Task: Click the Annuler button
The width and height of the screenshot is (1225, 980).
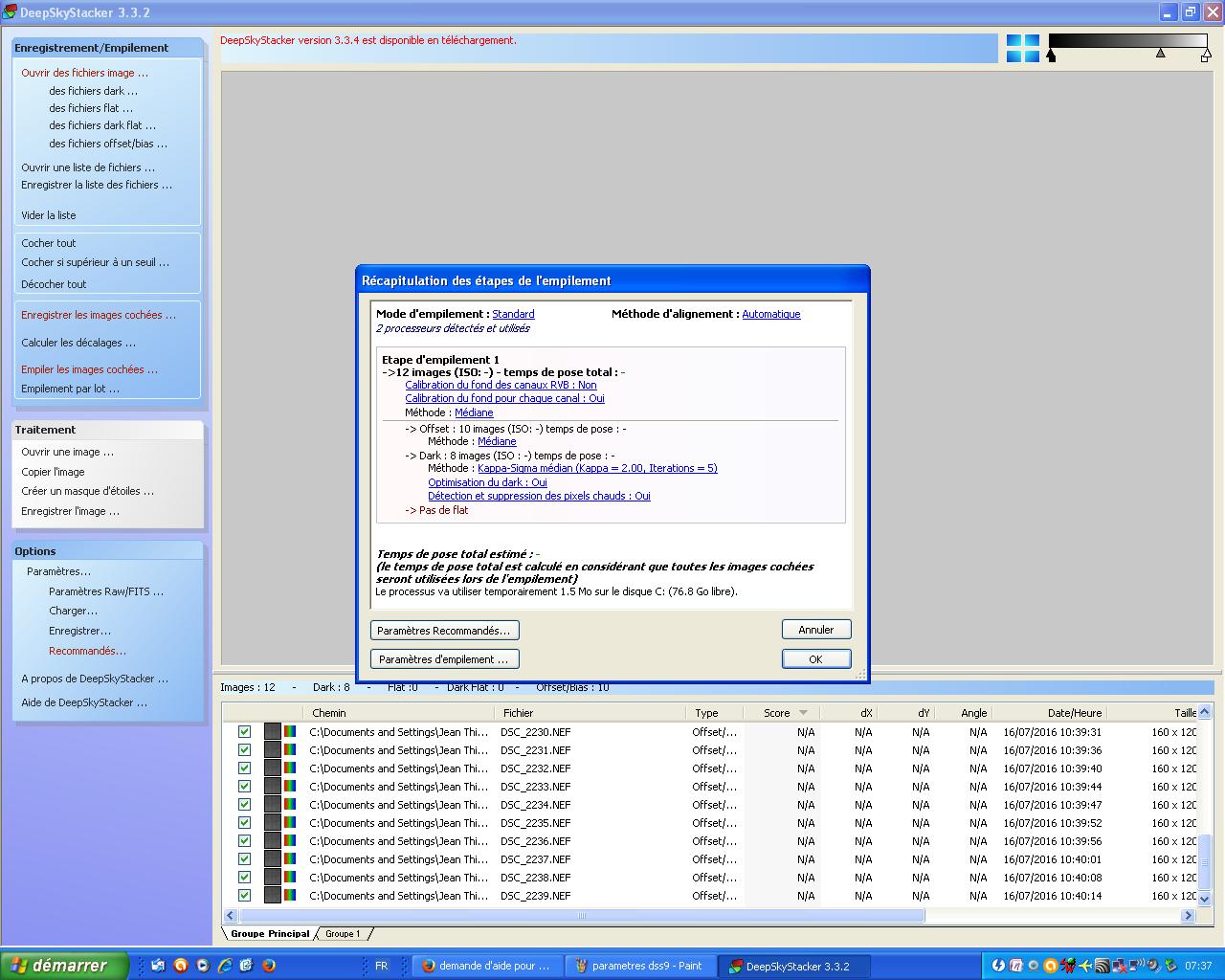Action: tap(816, 630)
